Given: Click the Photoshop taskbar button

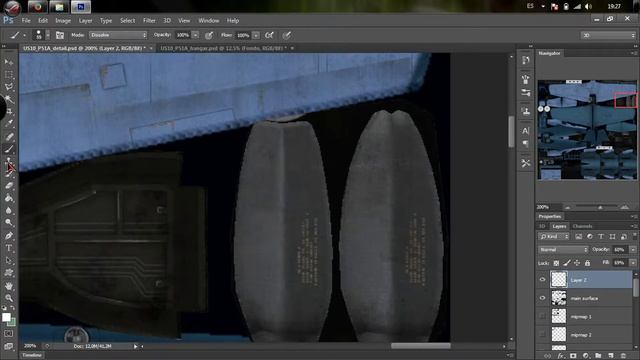Looking at the screenshot, I should point(80,7).
